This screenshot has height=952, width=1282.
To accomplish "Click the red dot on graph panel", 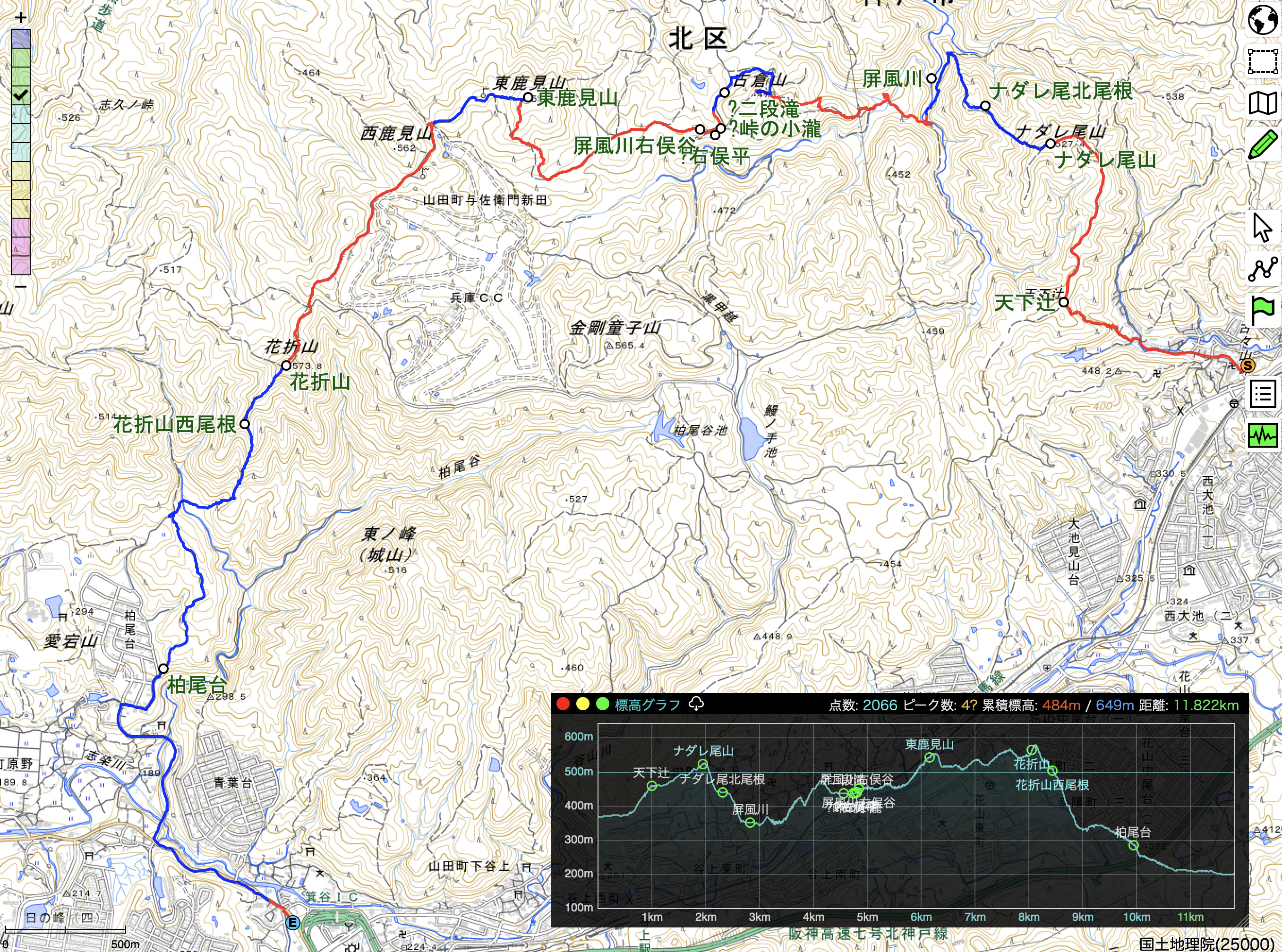I will (x=563, y=704).
